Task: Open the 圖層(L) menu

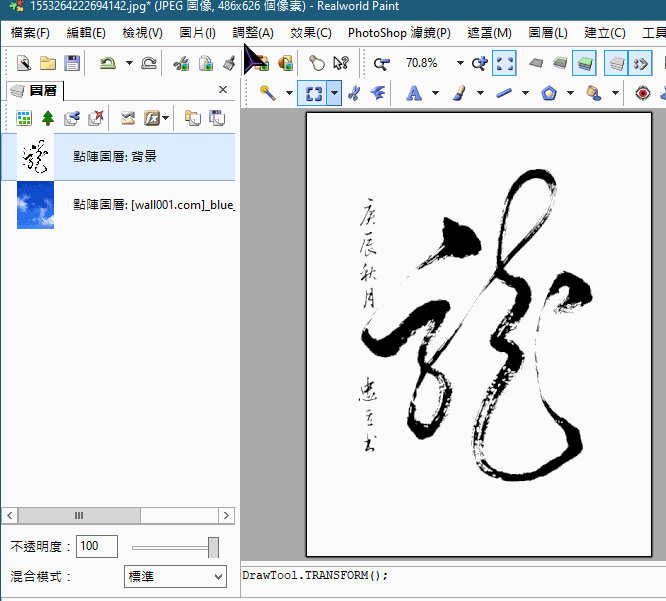Action: [547, 33]
